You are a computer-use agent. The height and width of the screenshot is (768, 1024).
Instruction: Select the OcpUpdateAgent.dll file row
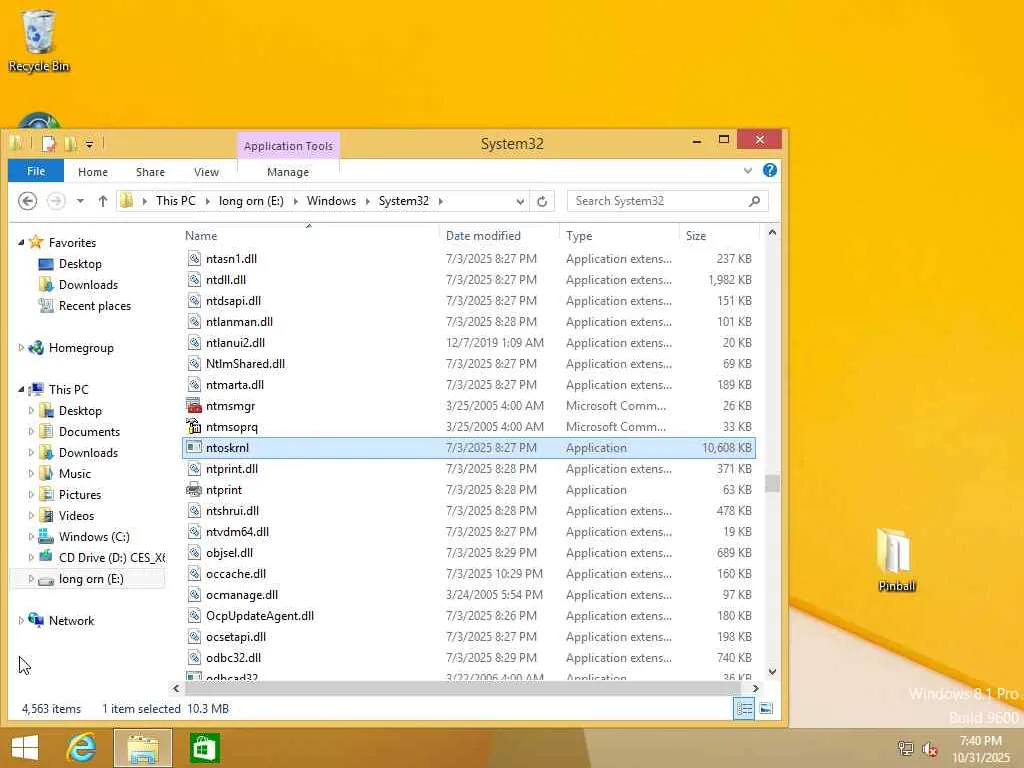pyautogui.click(x=468, y=616)
